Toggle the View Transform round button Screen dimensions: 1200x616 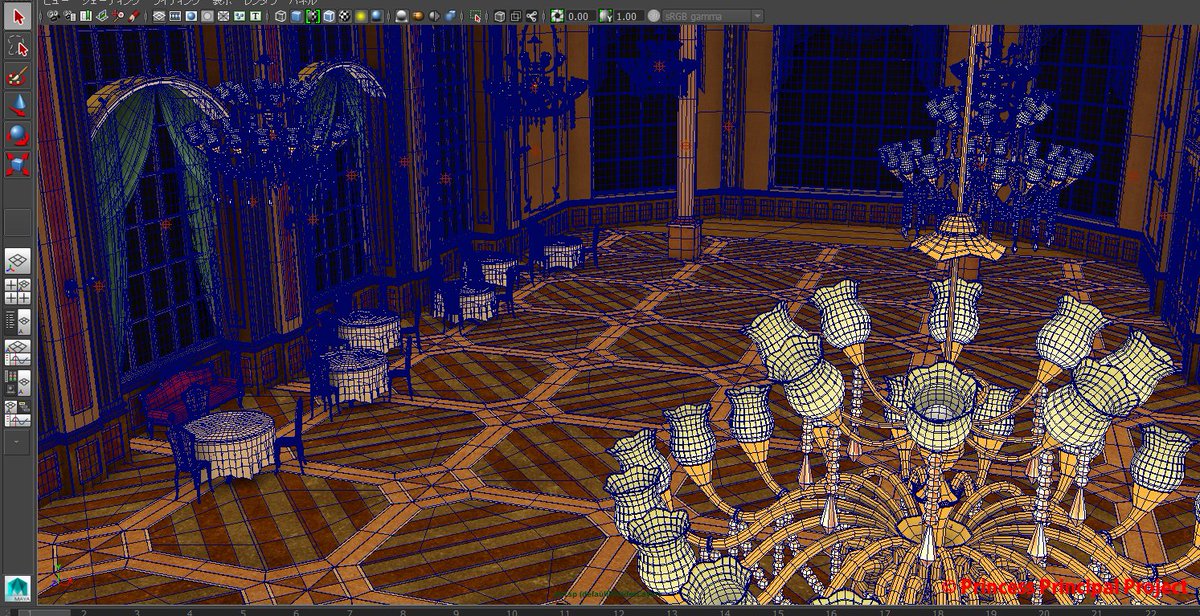click(653, 16)
